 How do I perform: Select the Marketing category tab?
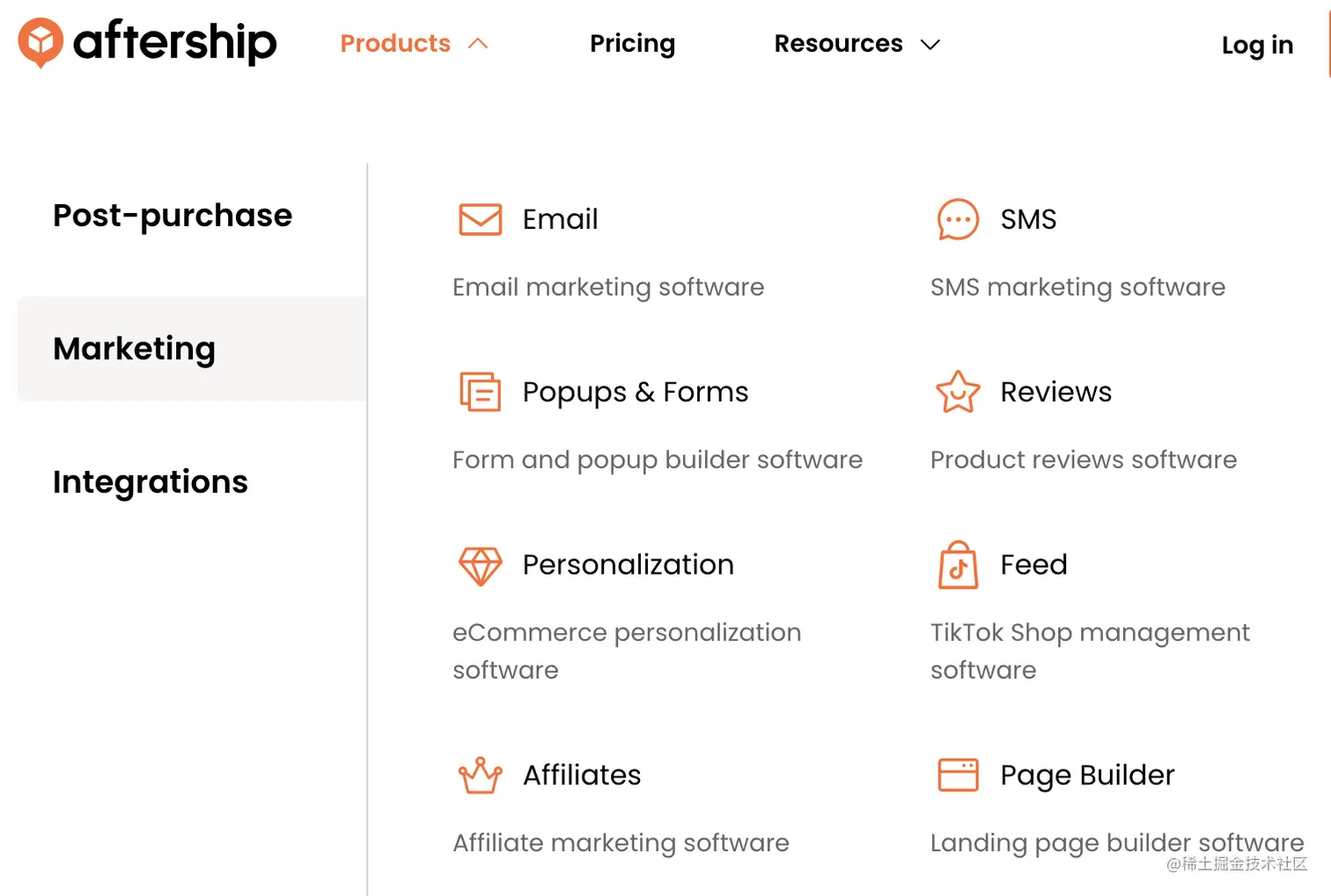point(135,349)
